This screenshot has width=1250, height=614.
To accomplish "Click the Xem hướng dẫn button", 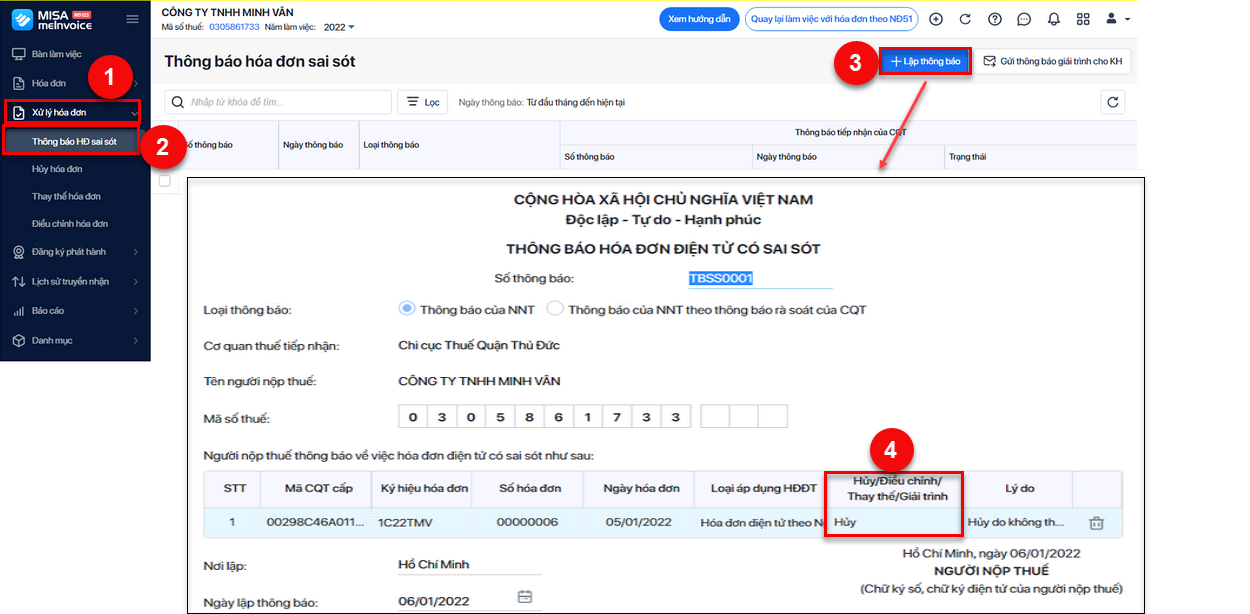I will [699, 19].
